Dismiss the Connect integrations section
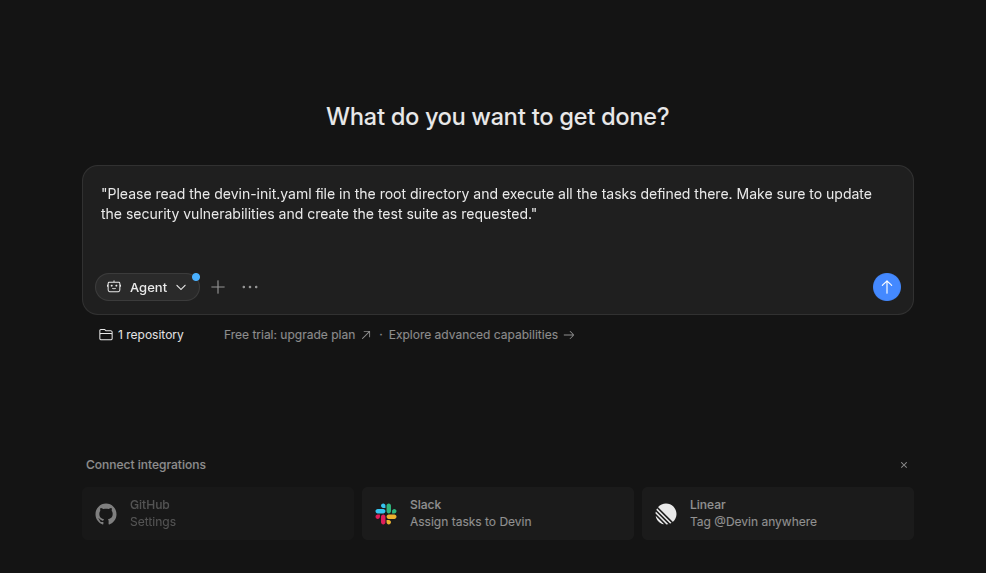 click(904, 465)
